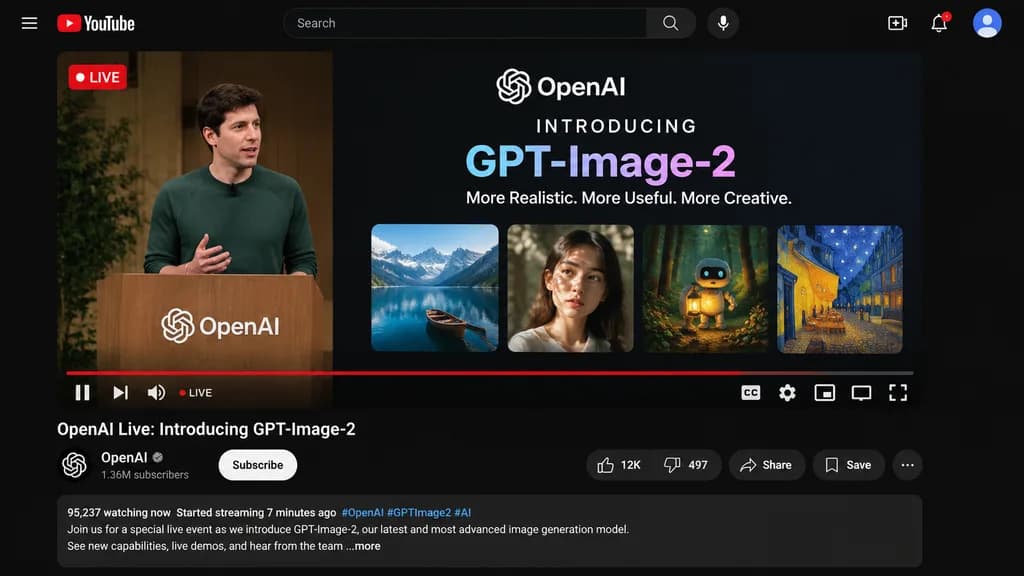Enter full screen mode
The height and width of the screenshot is (576, 1024).
898,392
